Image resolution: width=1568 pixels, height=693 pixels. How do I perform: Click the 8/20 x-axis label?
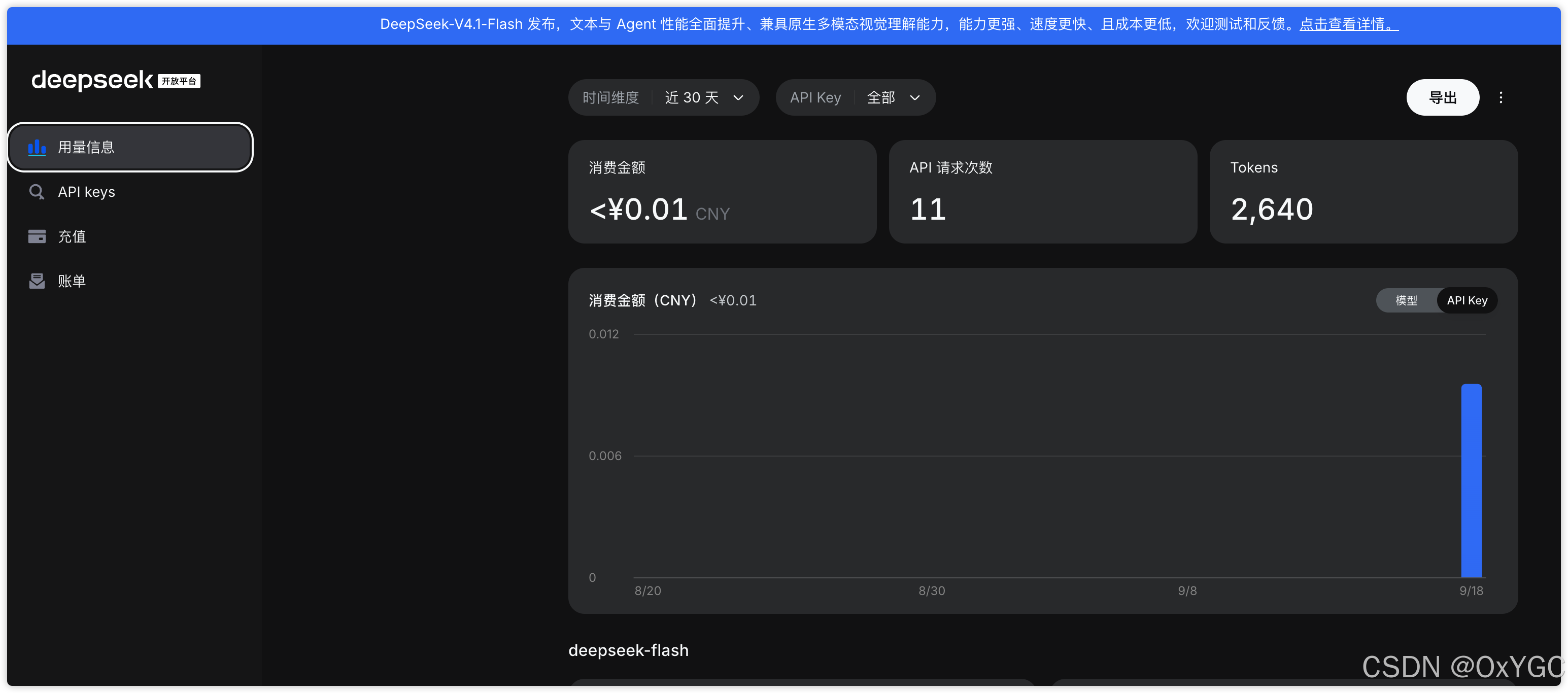pyautogui.click(x=647, y=591)
